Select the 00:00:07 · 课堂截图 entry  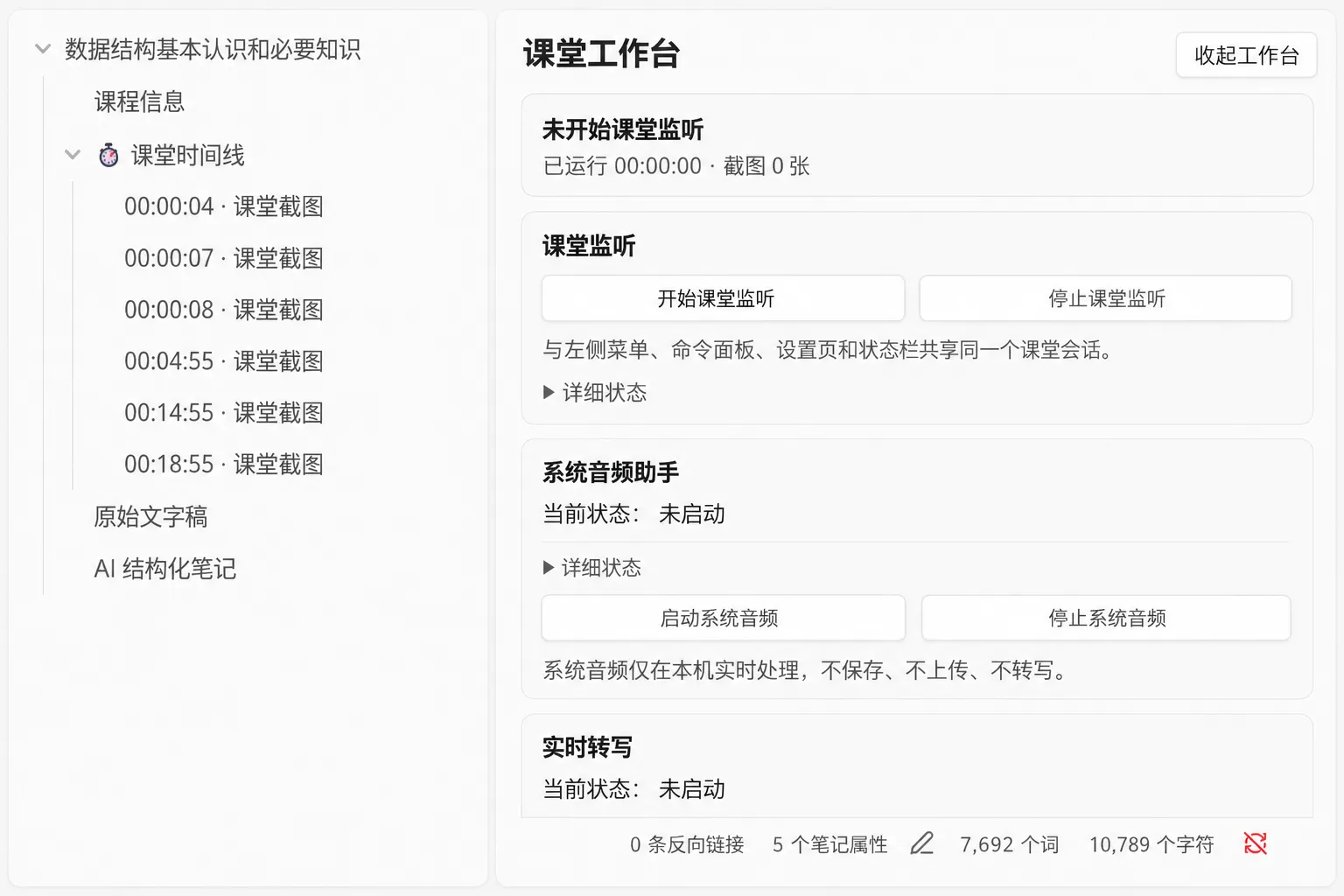(x=224, y=258)
